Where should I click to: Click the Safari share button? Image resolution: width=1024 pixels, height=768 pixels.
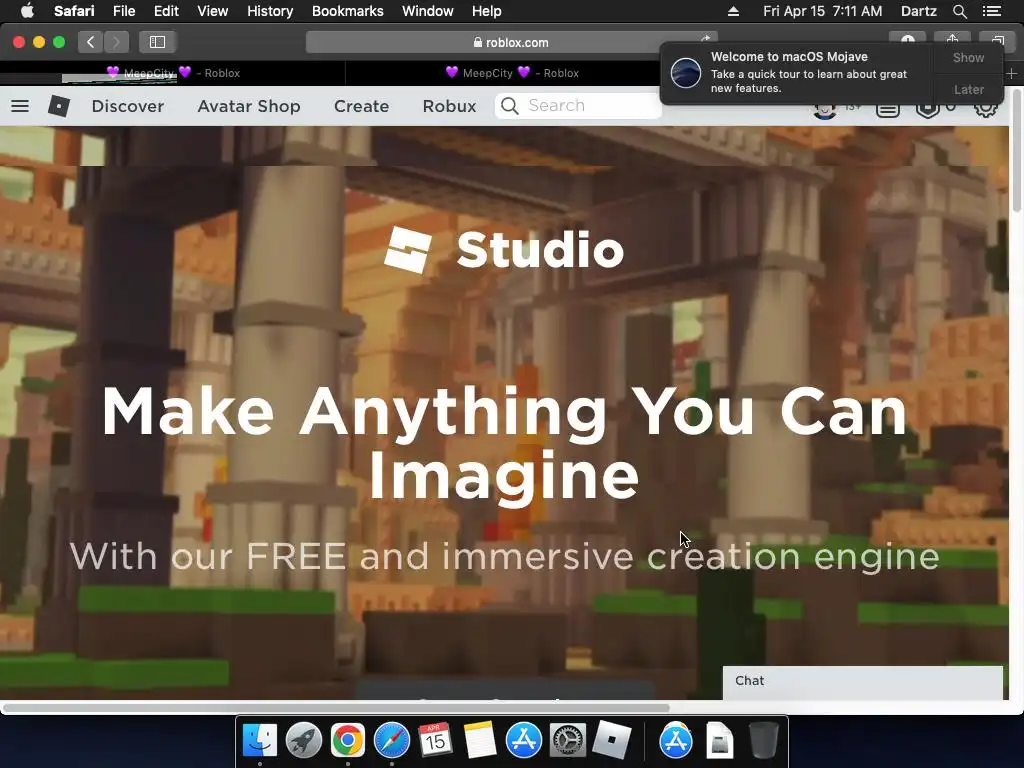[952, 40]
